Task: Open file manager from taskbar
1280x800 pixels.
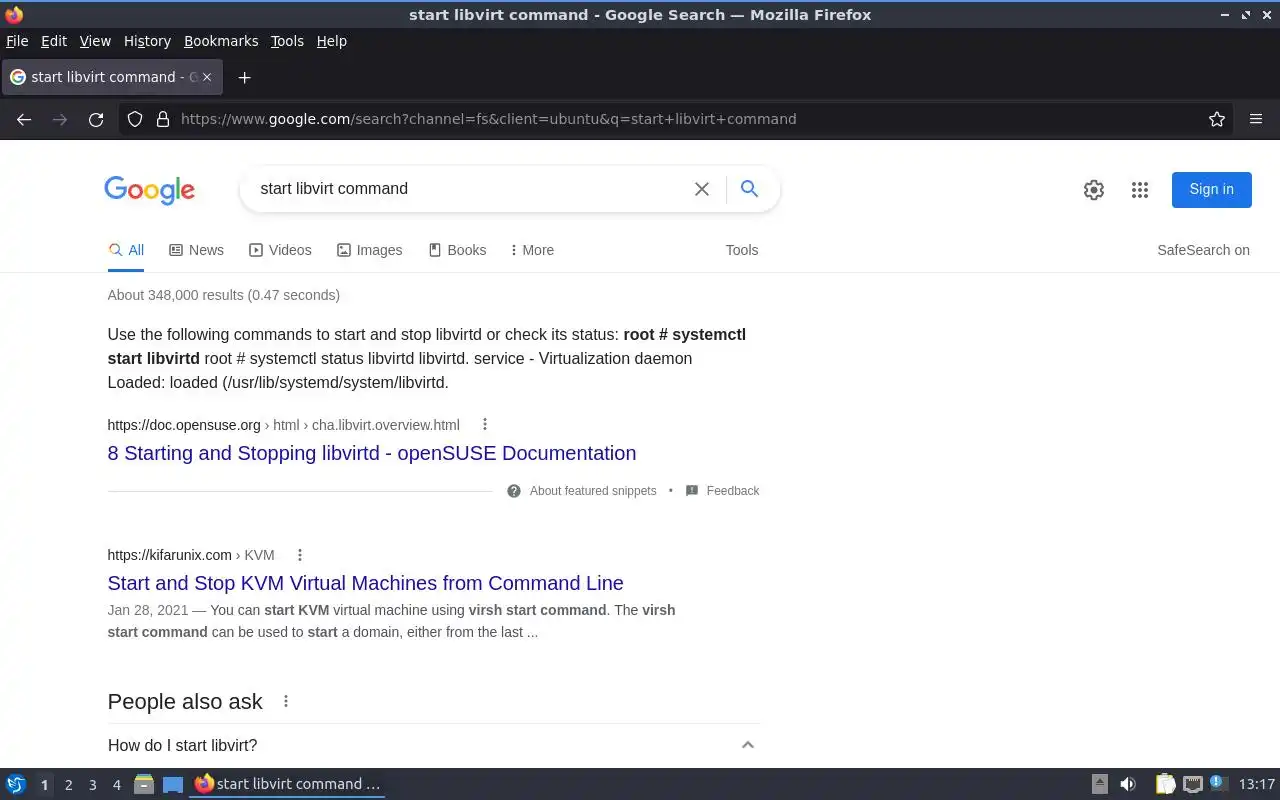Action: tap(144, 784)
